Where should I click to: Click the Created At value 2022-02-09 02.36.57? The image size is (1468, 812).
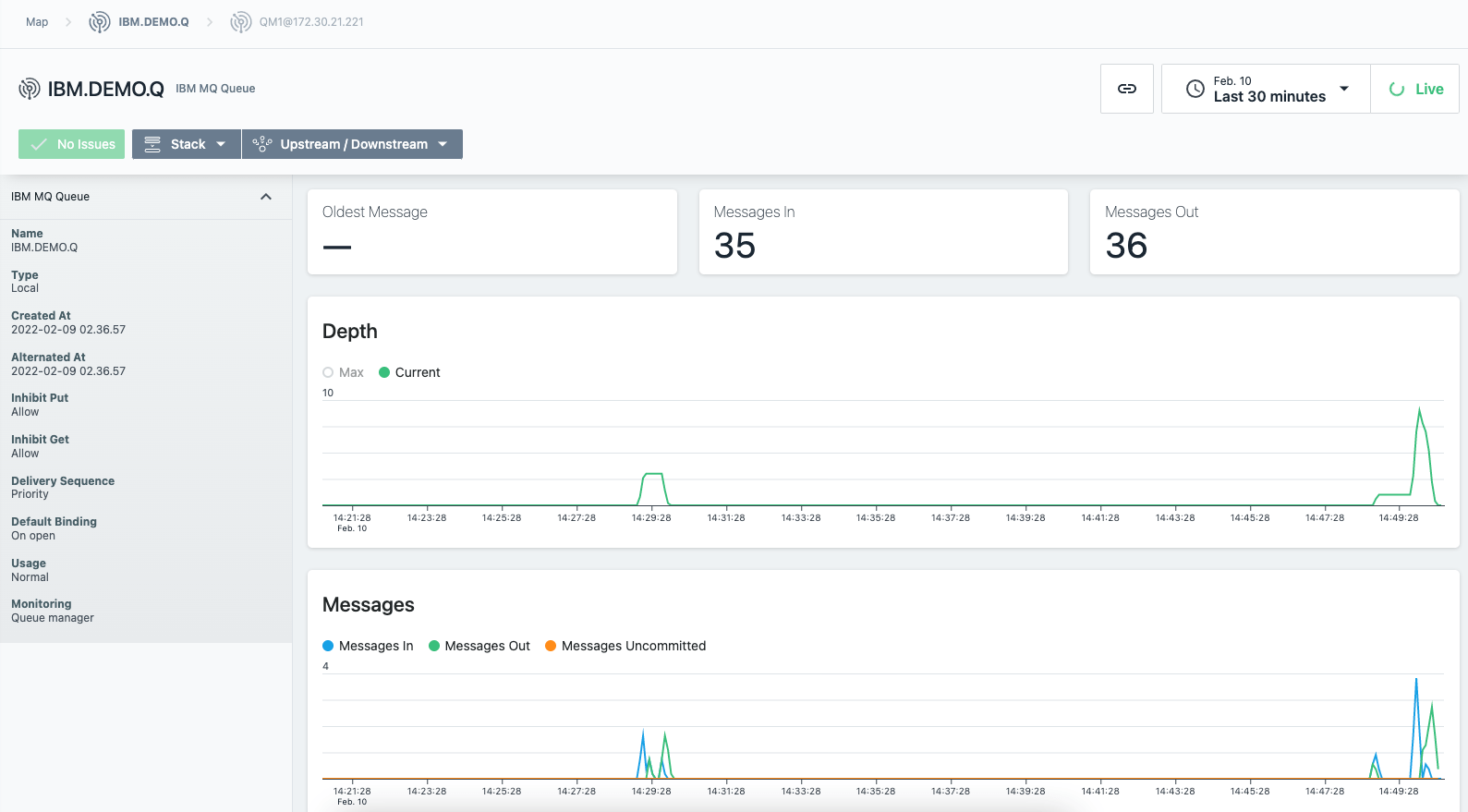[x=68, y=330]
